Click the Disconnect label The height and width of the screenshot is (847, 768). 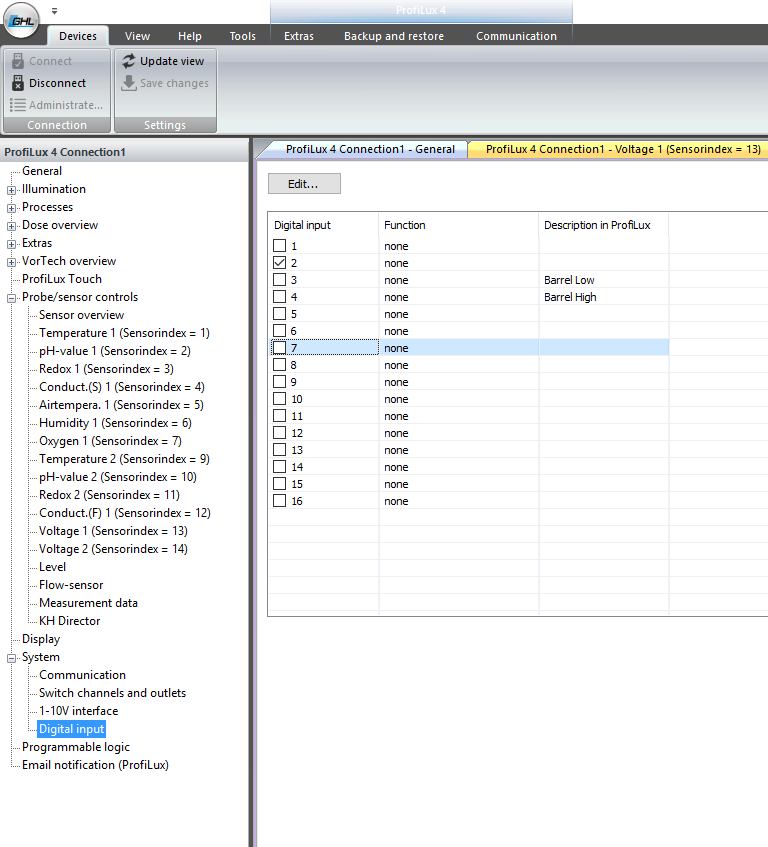(x=57, y=83)
